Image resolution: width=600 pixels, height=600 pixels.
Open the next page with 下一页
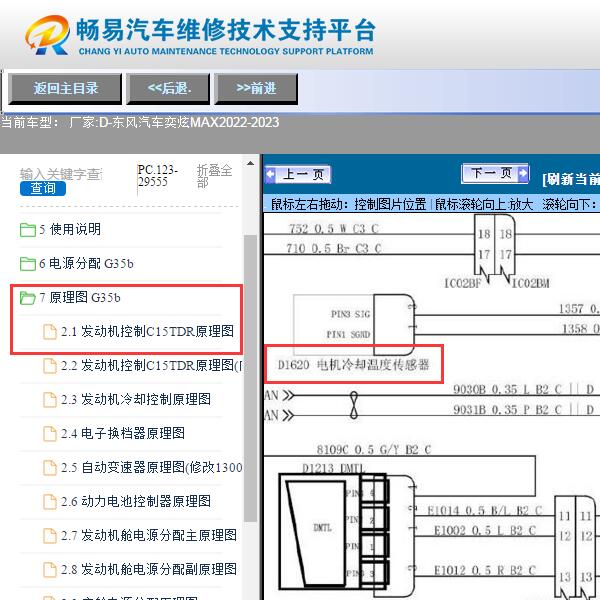pos(496,173)
